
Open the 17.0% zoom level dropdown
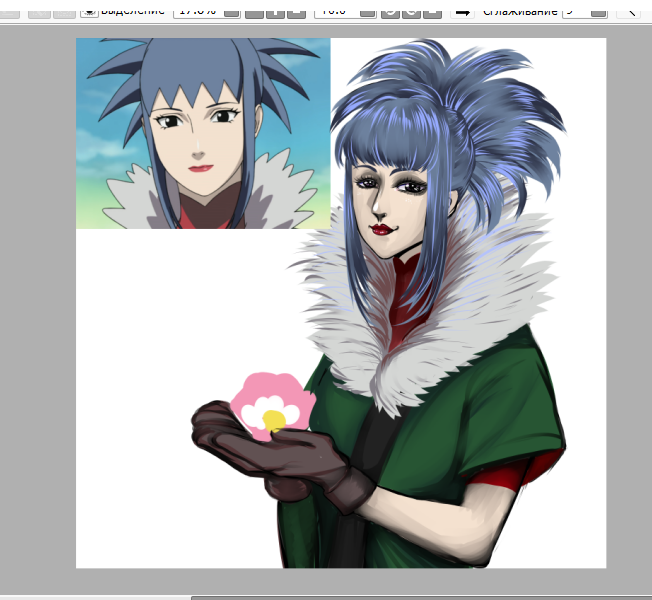point(232,12)
